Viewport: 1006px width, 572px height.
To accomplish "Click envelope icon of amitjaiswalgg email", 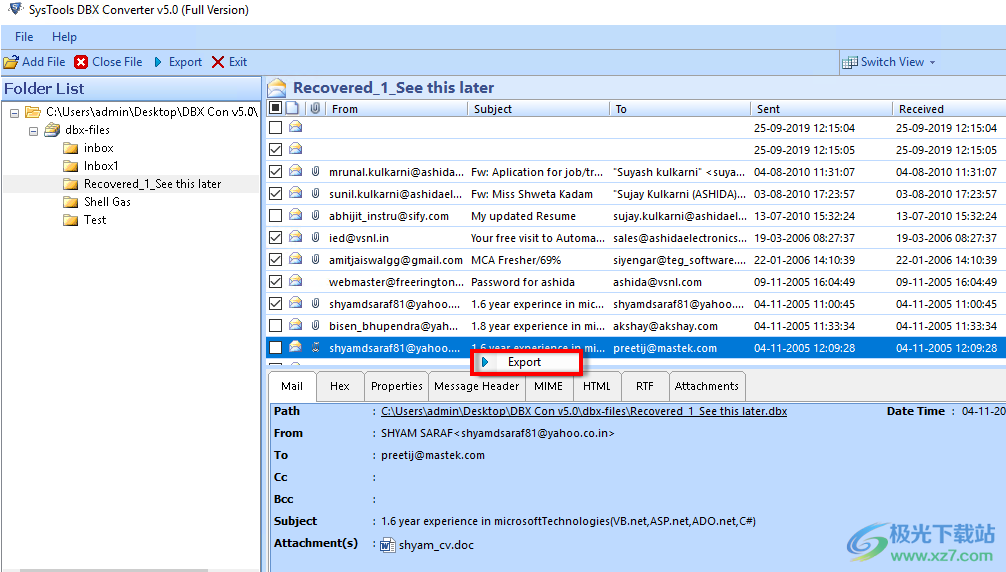I will coord(295,259).
